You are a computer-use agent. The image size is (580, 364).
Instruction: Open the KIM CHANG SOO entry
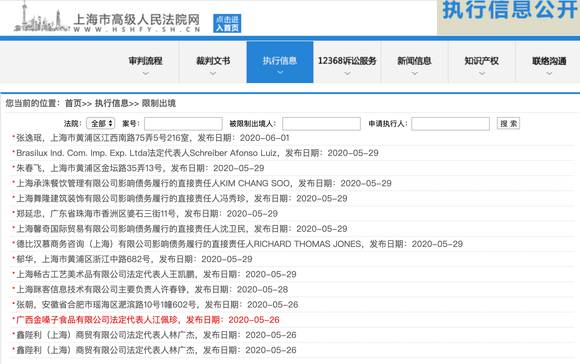pyautogui.click(x=204, y=183)
